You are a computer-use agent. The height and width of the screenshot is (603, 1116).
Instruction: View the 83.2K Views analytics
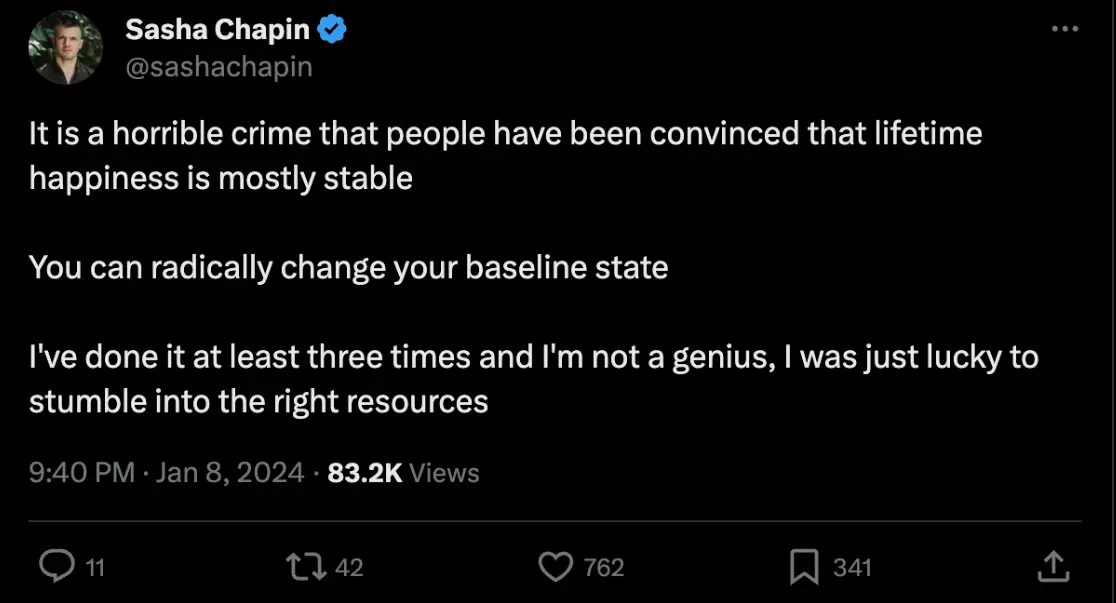coord(404,473)
